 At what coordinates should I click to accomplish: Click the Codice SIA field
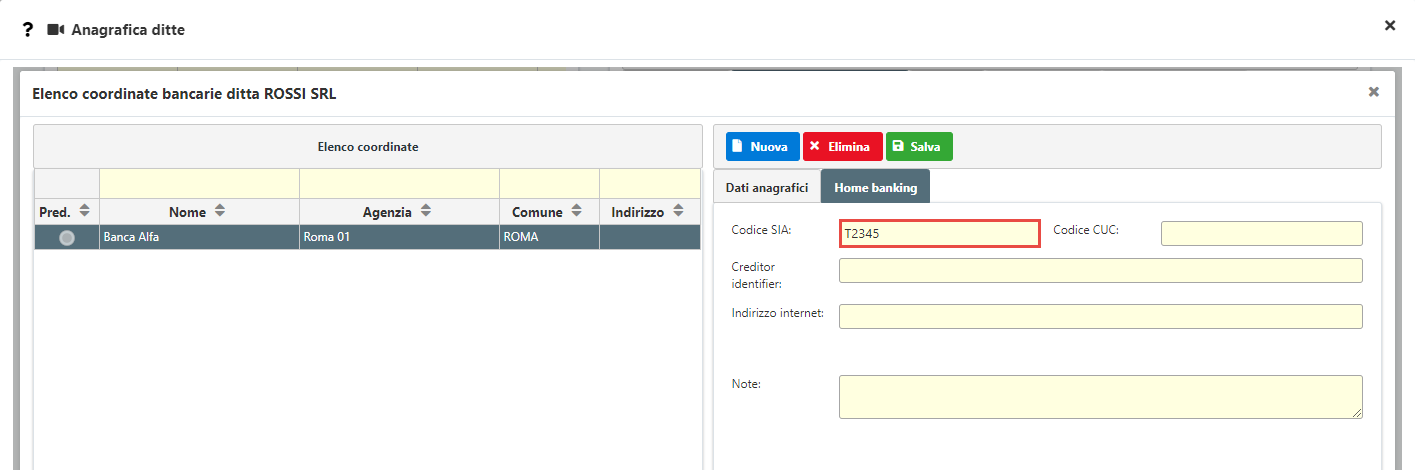coord(940,233)
